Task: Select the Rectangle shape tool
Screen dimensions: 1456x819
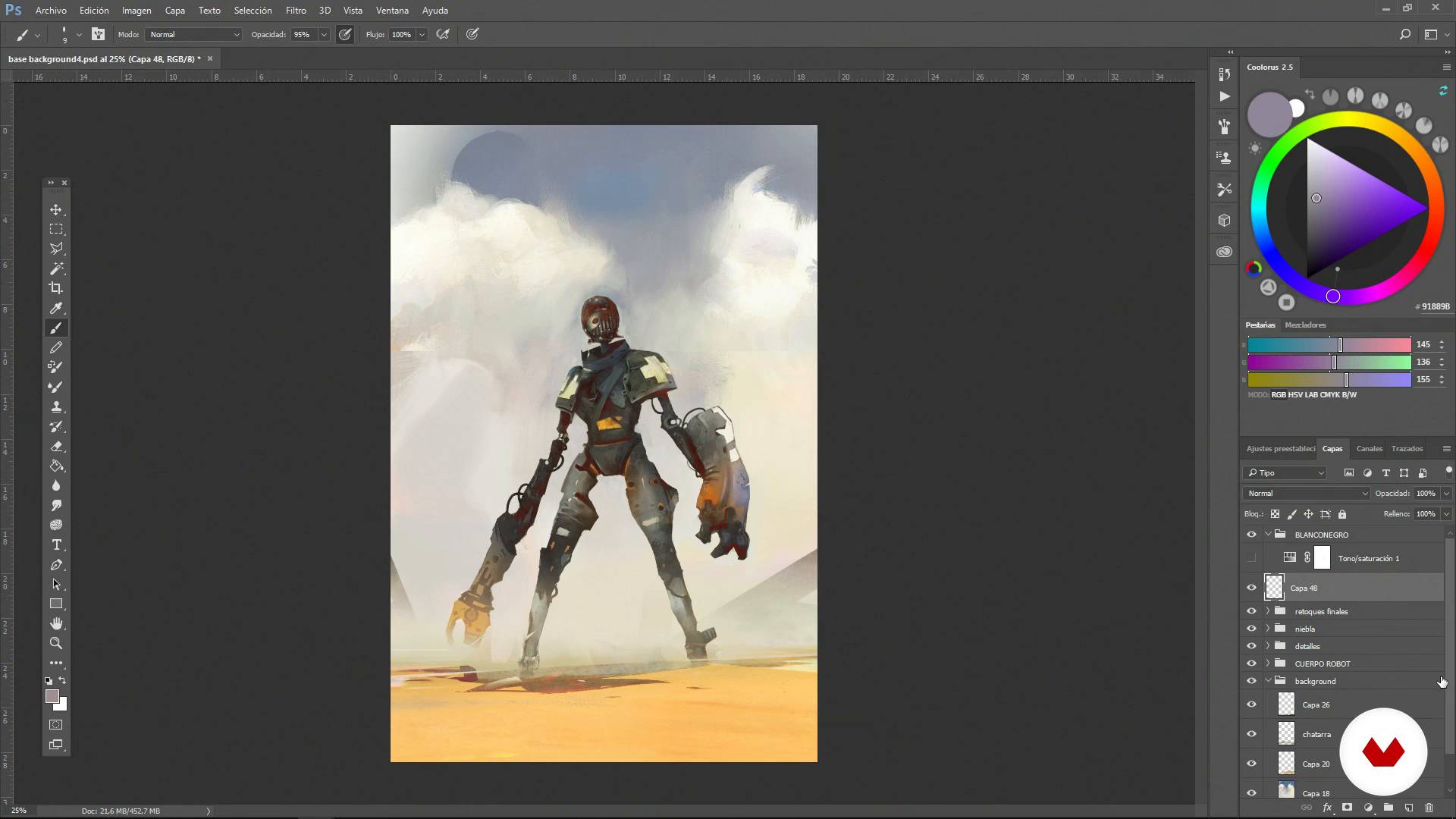Action: point(56,604)
